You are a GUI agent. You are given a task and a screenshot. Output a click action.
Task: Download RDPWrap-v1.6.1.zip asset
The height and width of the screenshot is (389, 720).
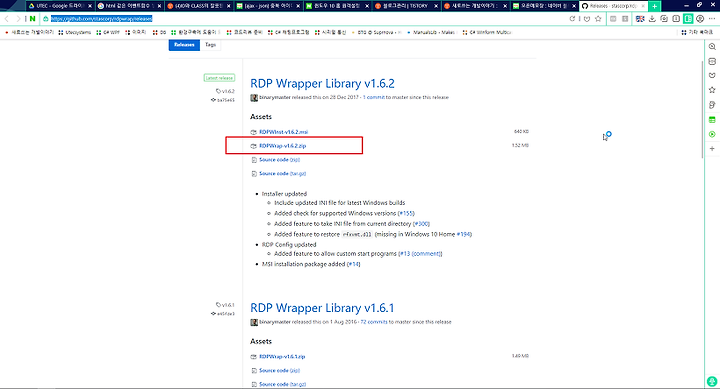[x=282, y=356]
